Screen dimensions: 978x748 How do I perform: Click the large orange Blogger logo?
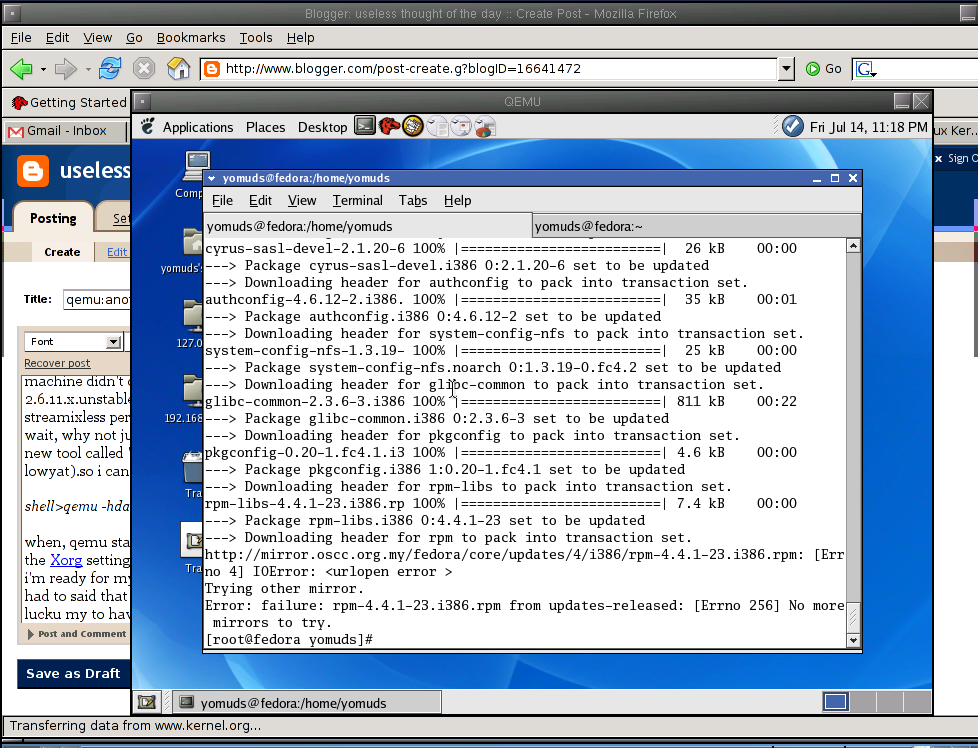[x=33, y=171]
